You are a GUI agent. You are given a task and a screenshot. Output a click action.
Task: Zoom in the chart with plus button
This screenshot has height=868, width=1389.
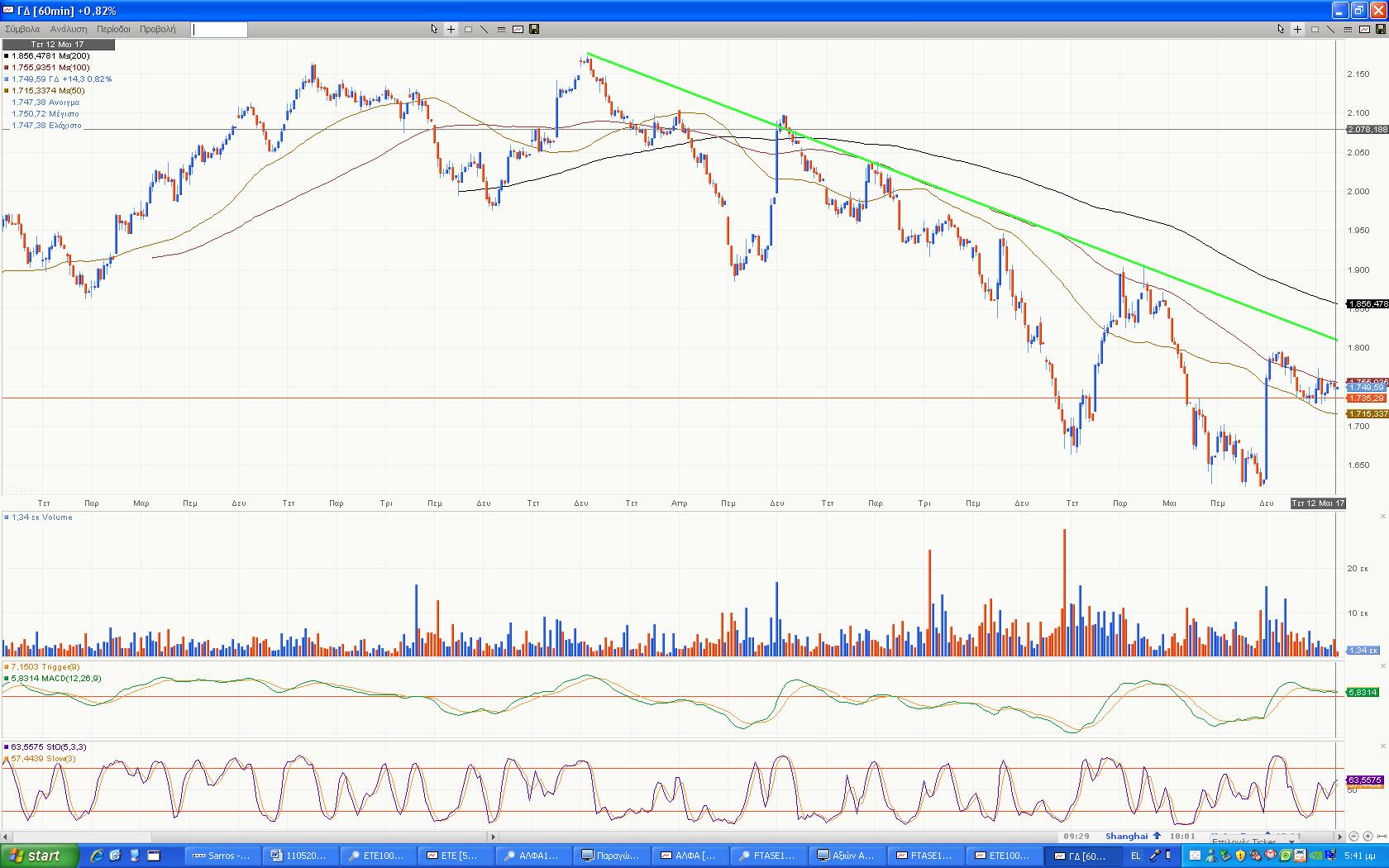[1368, 837]
